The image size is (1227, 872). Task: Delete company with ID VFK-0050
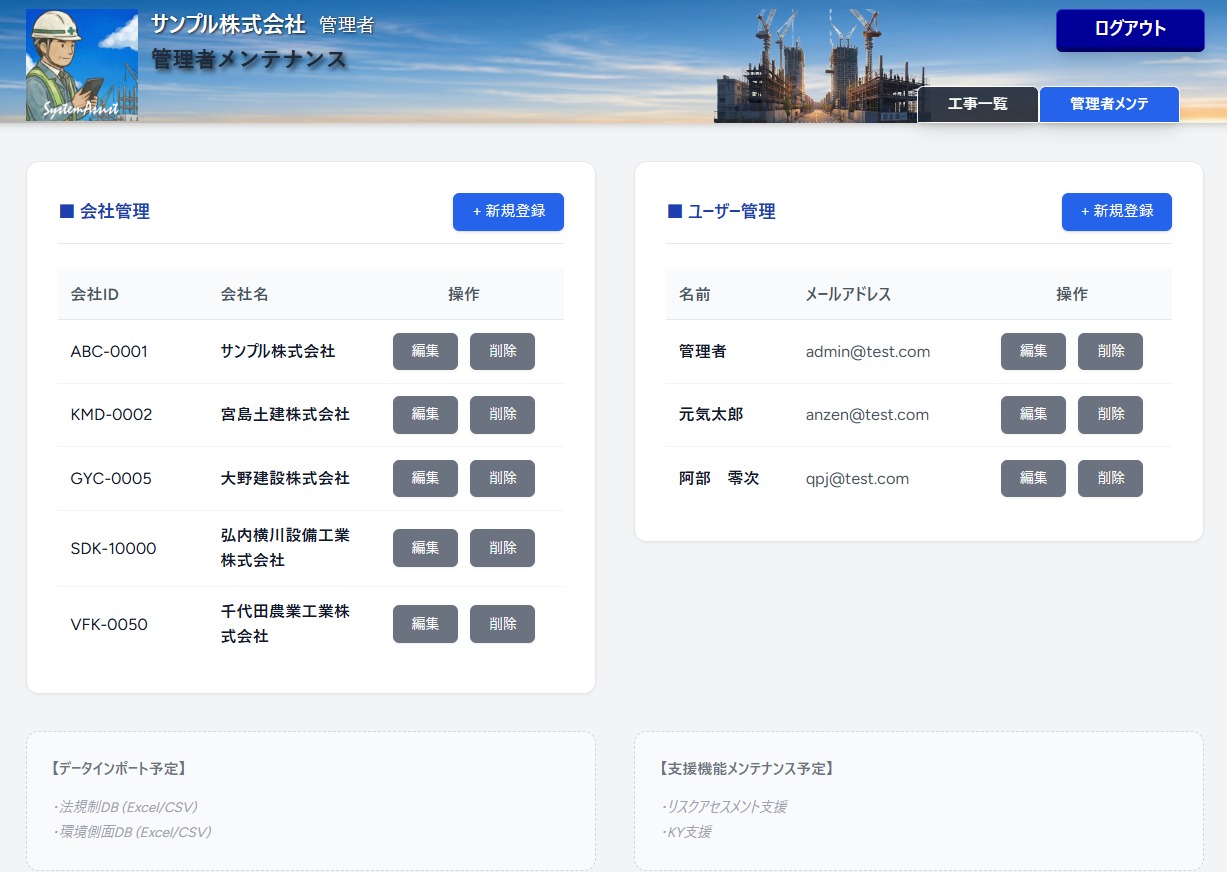(x=502, y=624)
